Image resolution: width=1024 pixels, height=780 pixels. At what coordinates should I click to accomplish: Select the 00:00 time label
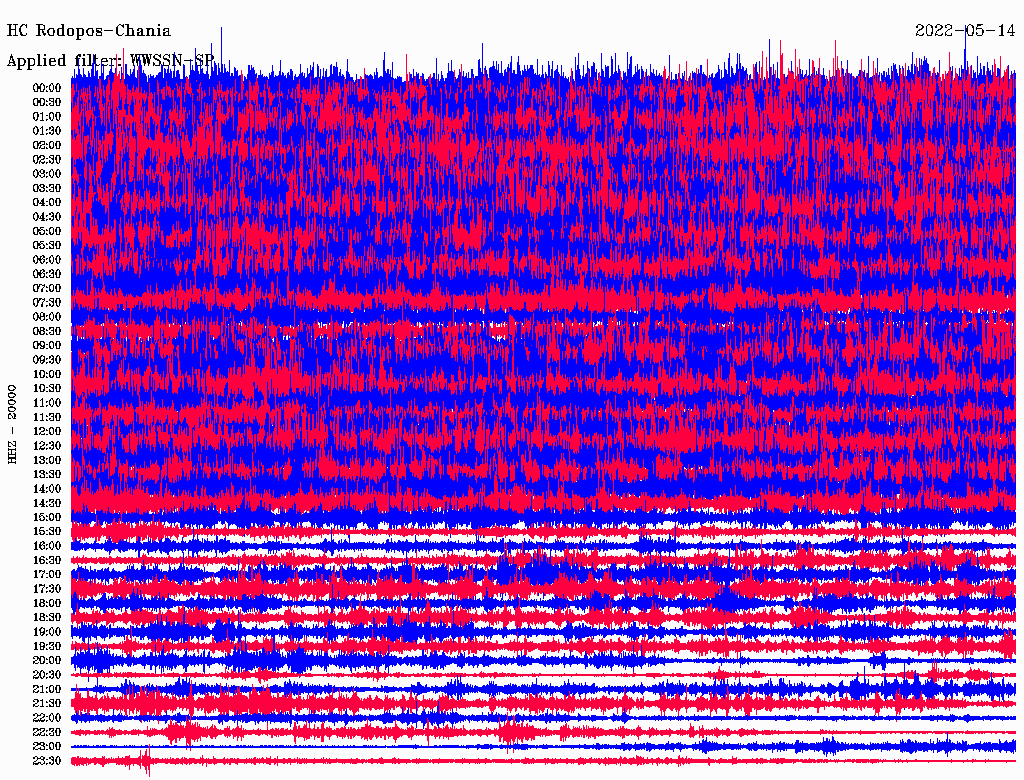coord(47,88)
